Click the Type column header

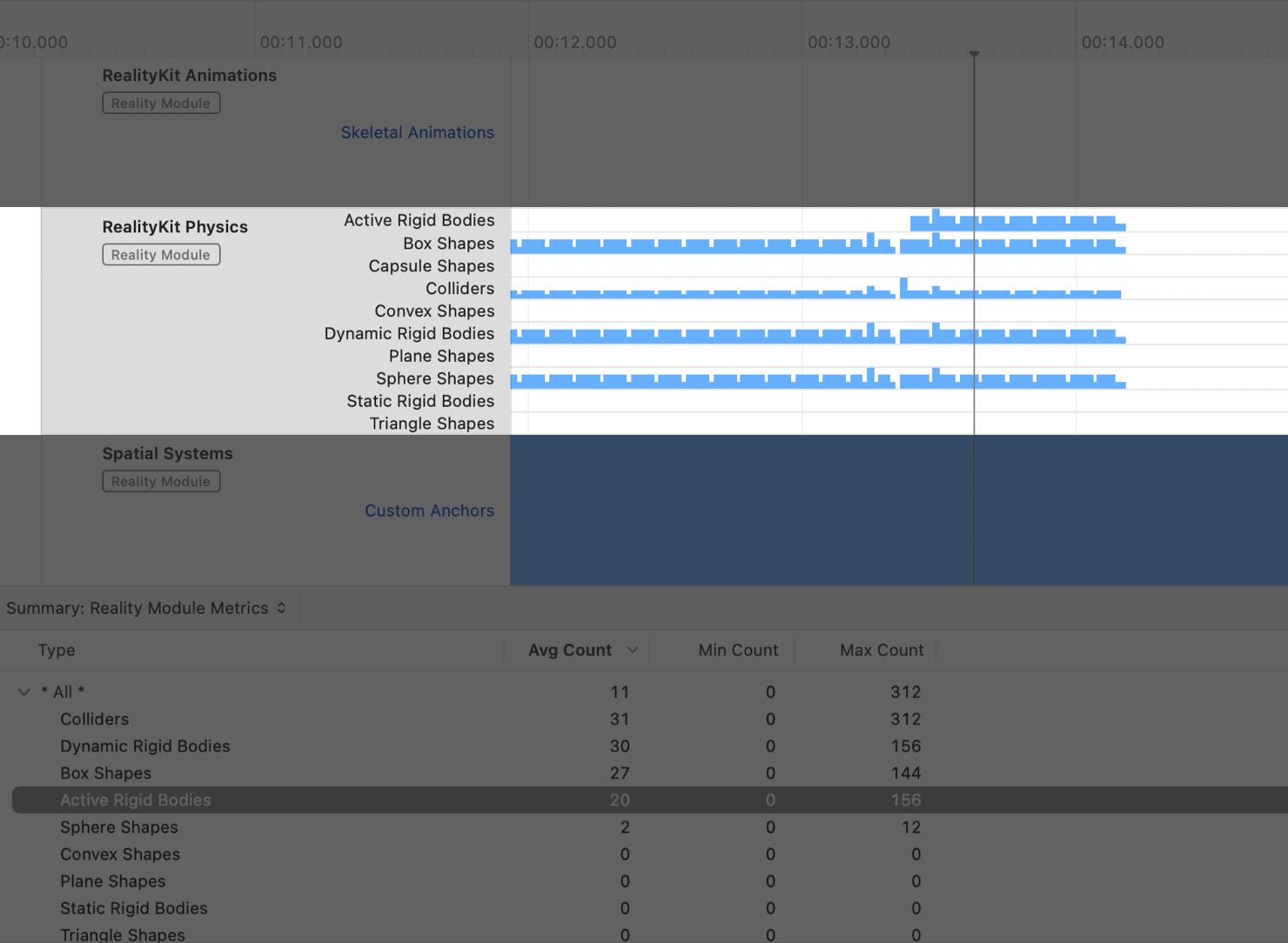tap(57, 649)
